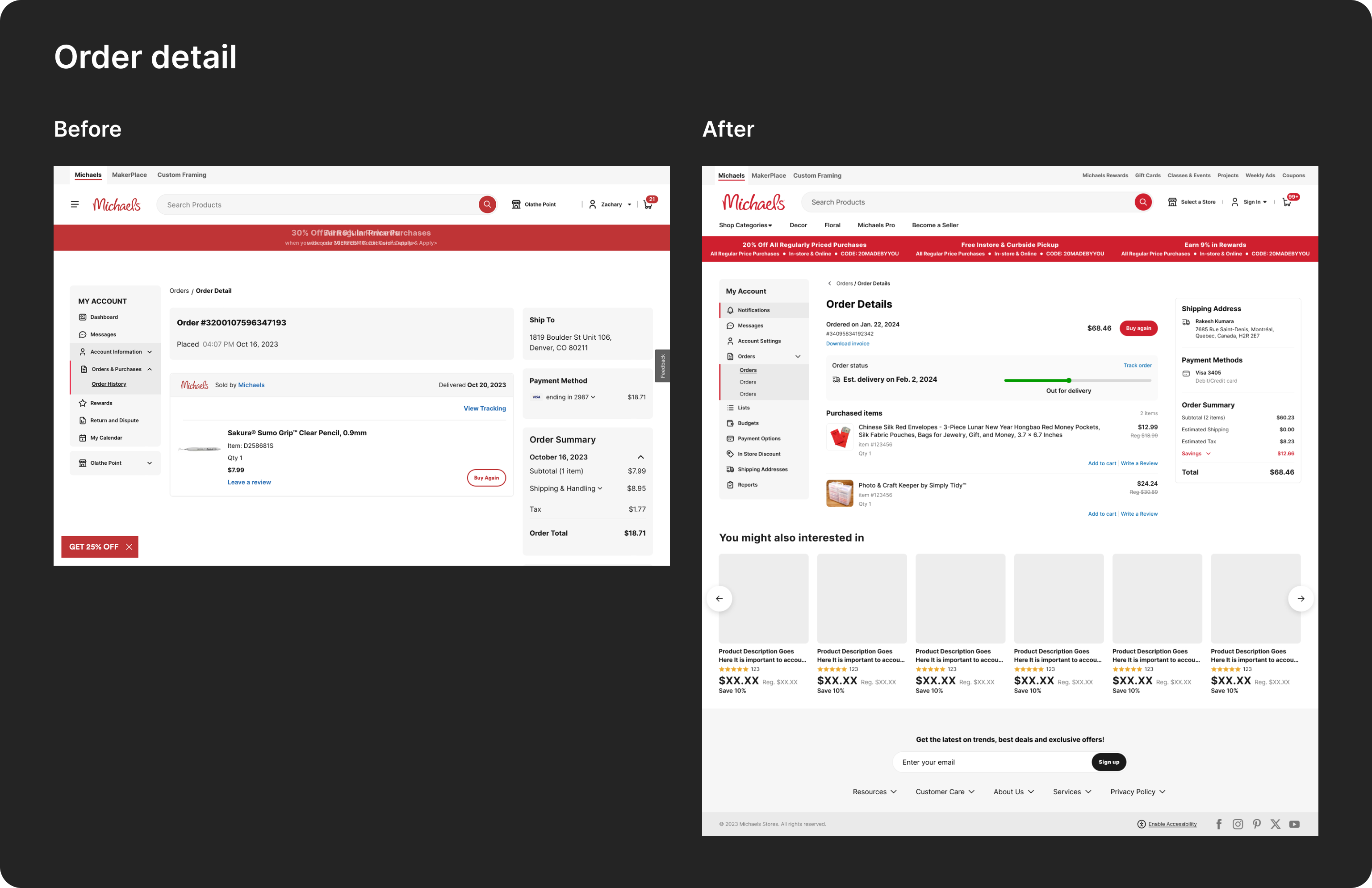Expand Savings row in Order Summary

[x=1208, y=454]
